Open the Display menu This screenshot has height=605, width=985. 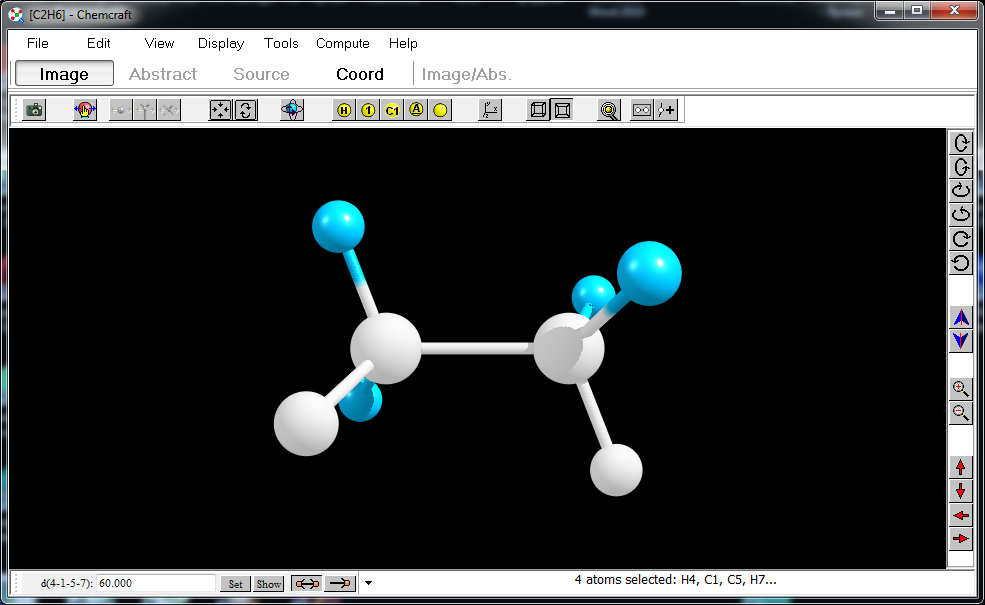coord(221,43)
